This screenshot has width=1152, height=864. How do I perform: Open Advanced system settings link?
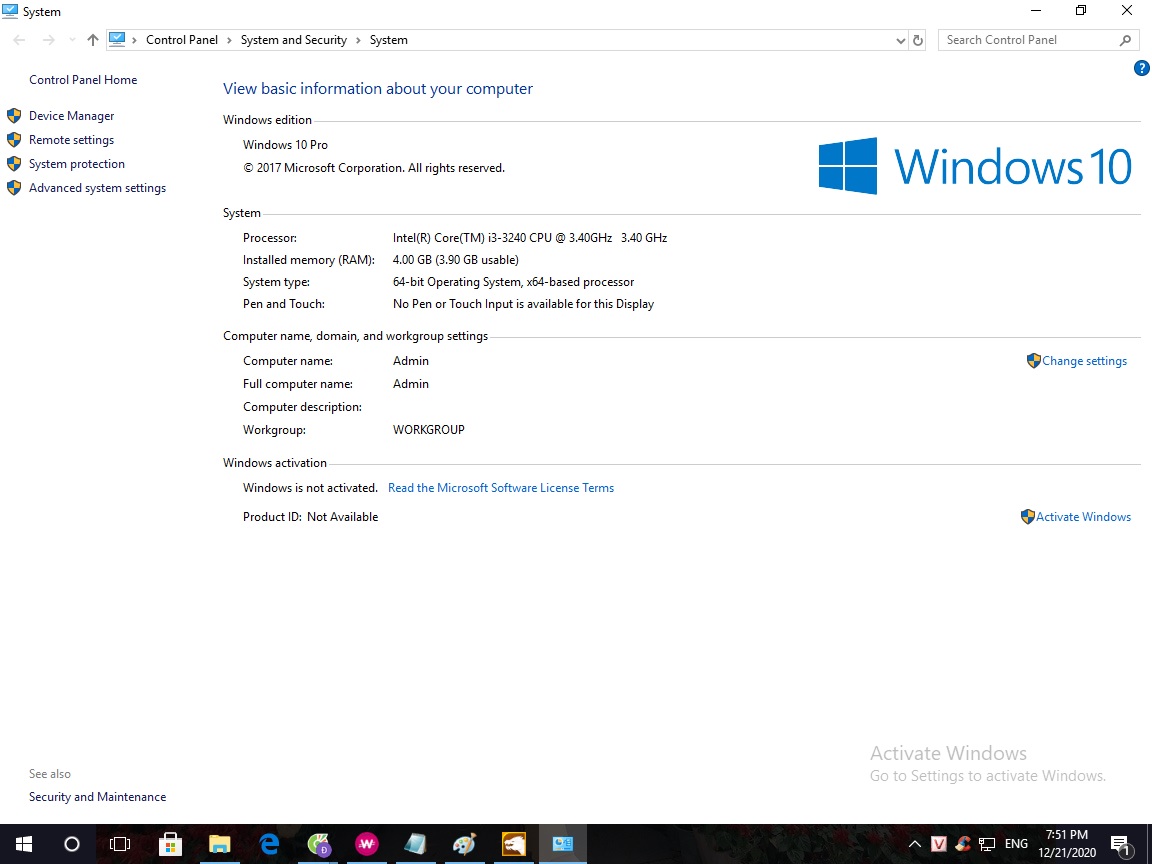[x=97, y=188]
